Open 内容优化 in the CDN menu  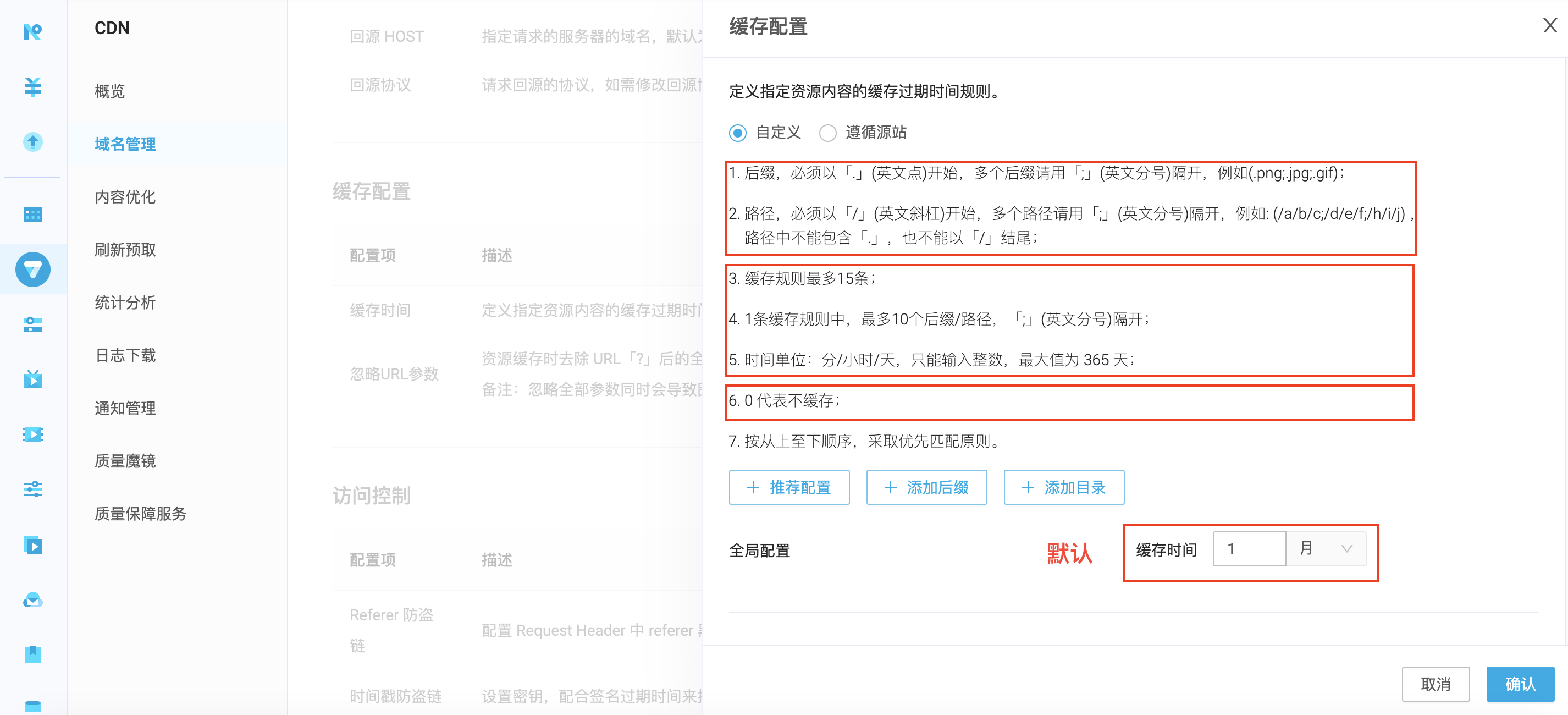125,197
